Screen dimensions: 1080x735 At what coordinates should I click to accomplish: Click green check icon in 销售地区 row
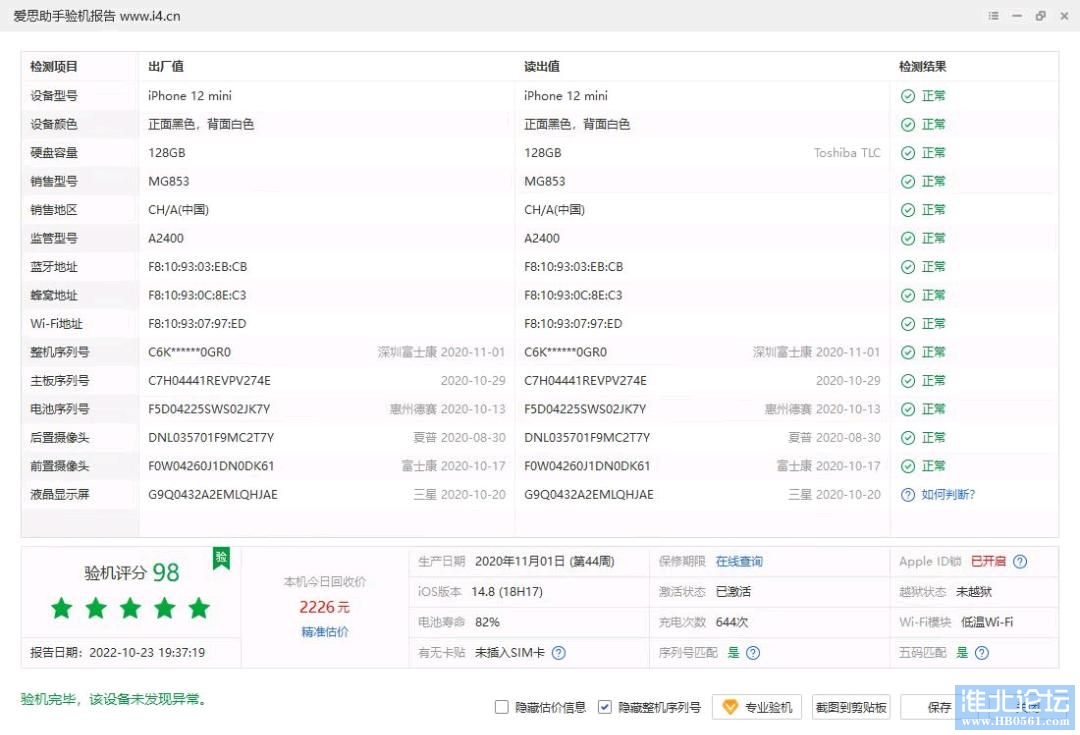click(908, 210)
